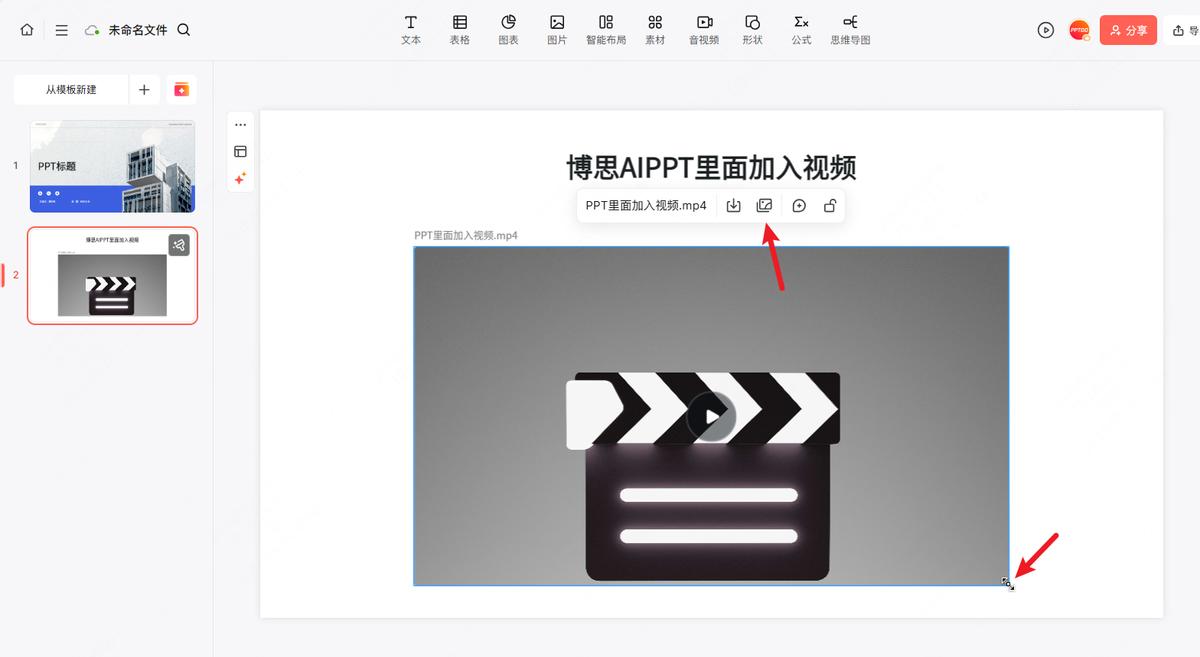Click the 从模板新建 template button
The image size is (1200, 657).
coord(70,89)
